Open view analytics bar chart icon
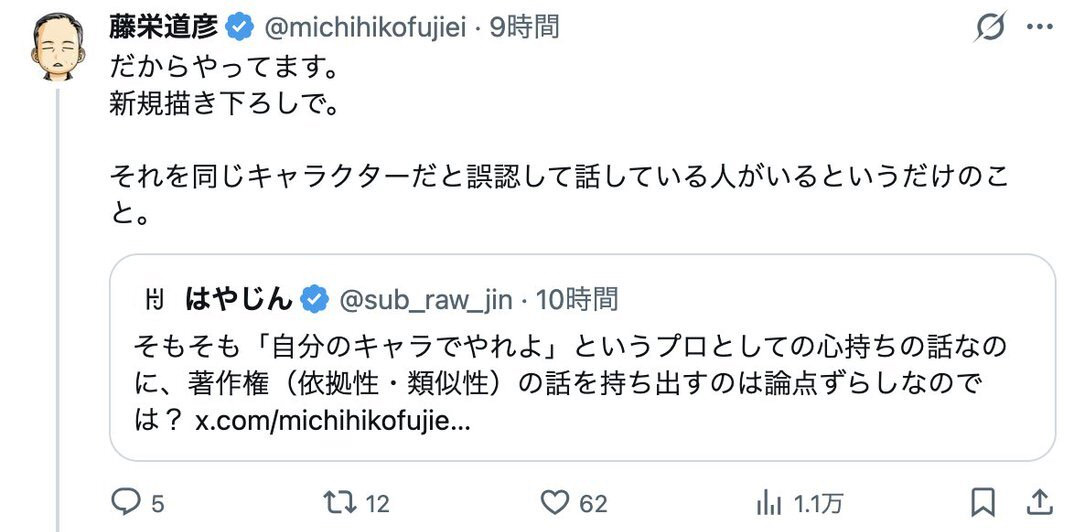This screenshot has height=532, width=1074. pyautogui.click(x=770, y=502)
